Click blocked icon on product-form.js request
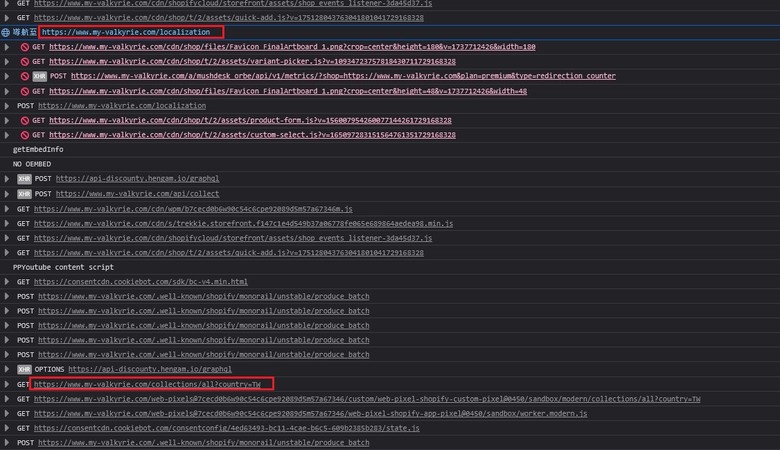This screenshot has height=450, width=780. (24, 120)
